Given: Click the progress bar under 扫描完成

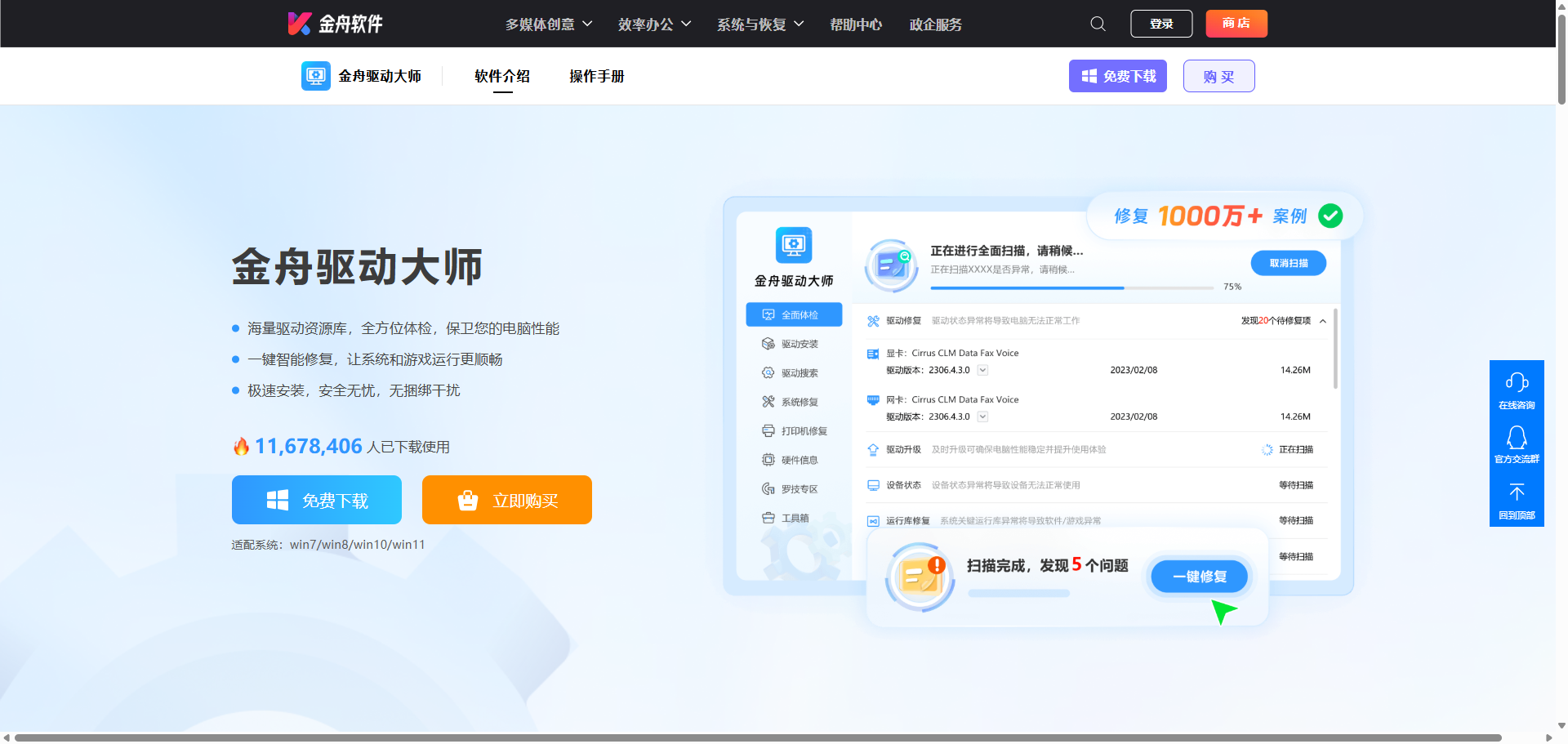Looking at the screenshot, I should click(1018, 594).
